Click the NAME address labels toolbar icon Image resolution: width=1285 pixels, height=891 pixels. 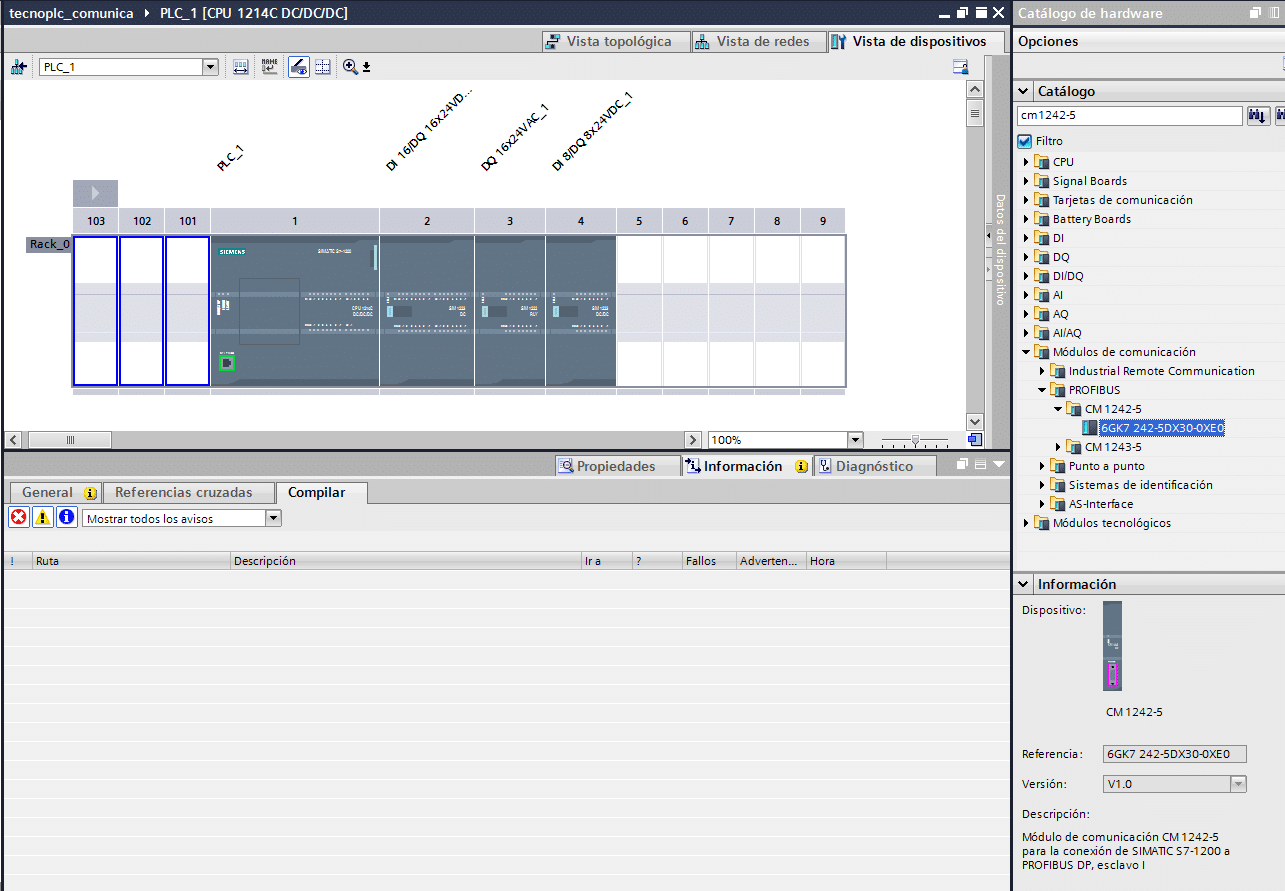[269, 67]
